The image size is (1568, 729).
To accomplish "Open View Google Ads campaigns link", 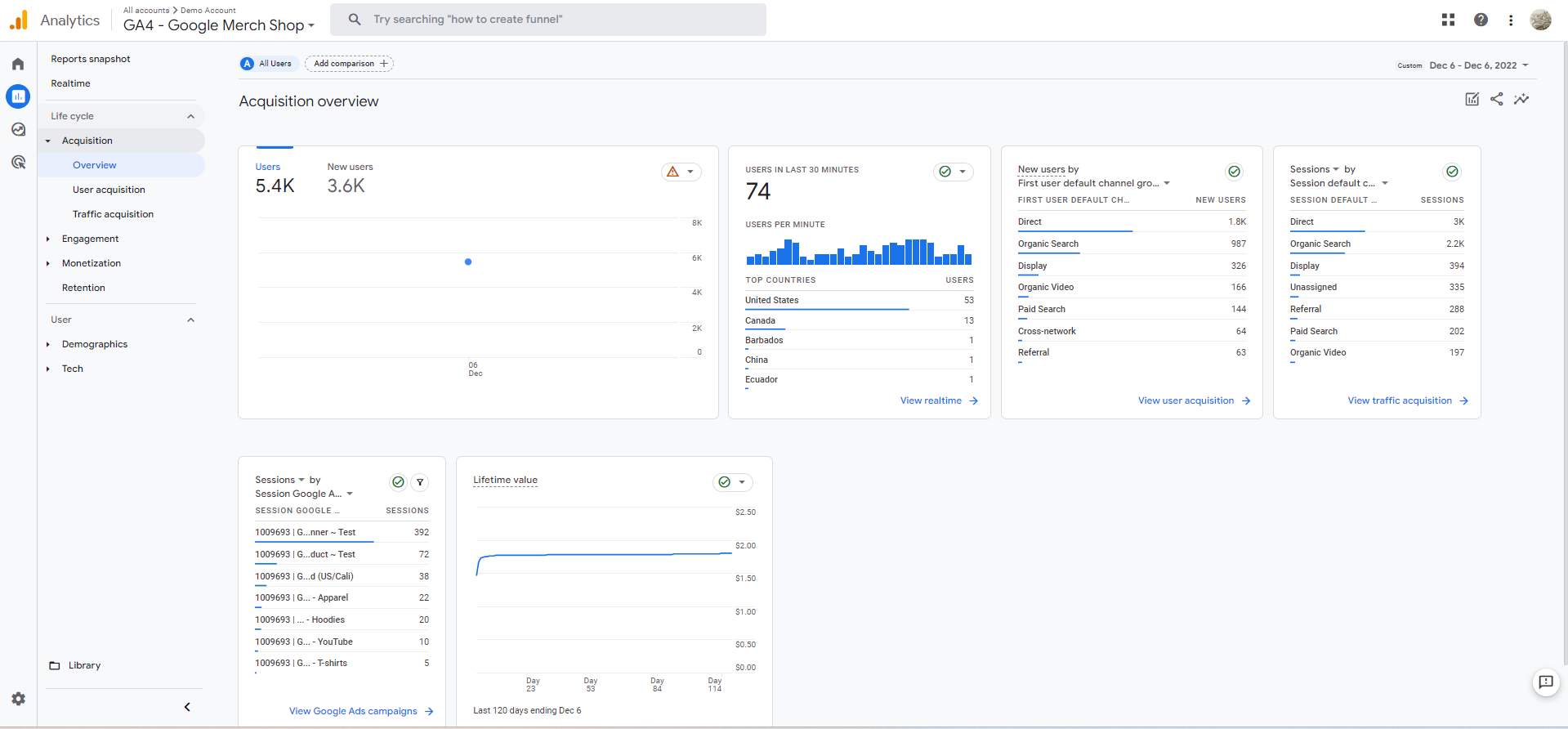I will [x=361, y=711].
